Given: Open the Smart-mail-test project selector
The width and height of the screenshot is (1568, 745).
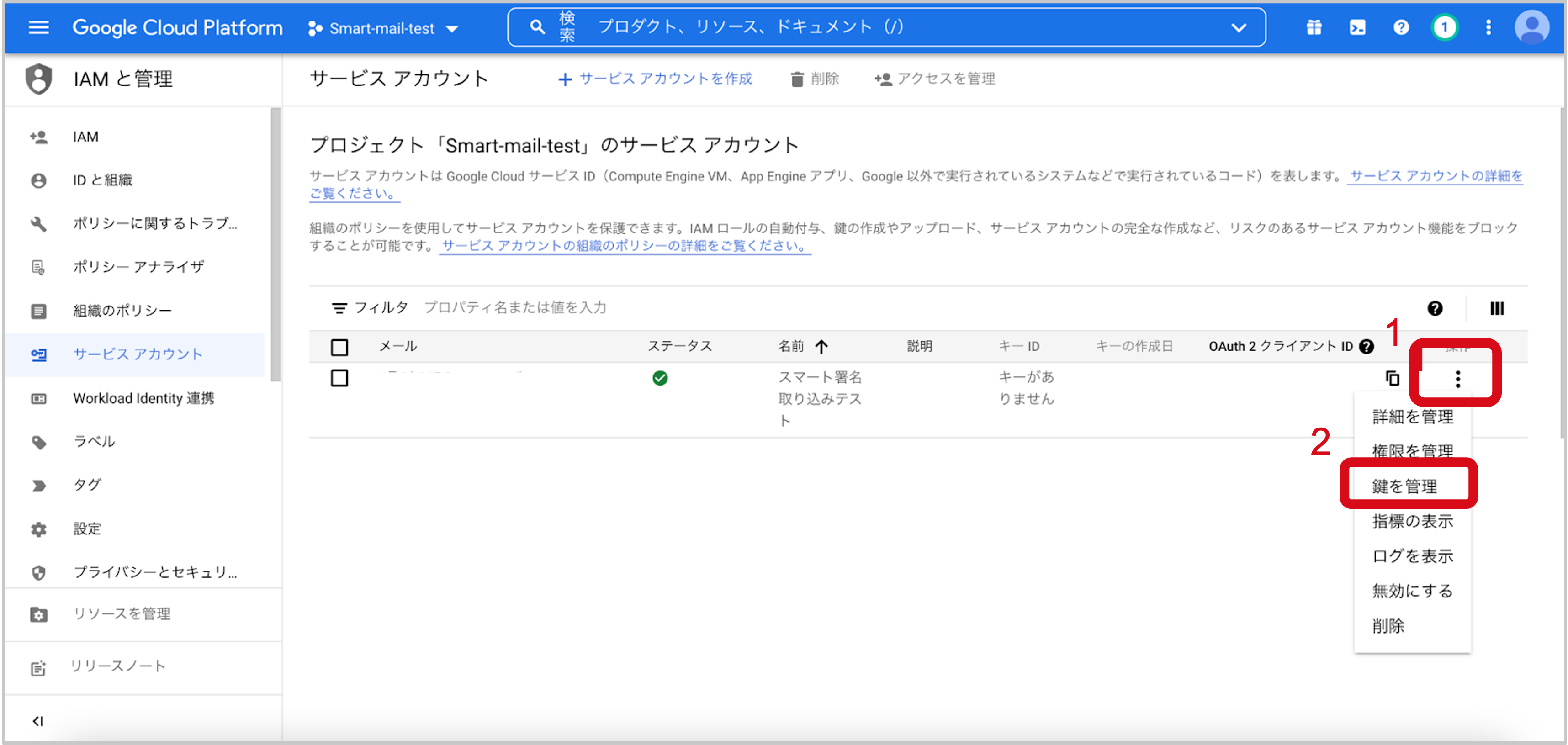Looking at the screenshot, I should (x=383, y=28).
